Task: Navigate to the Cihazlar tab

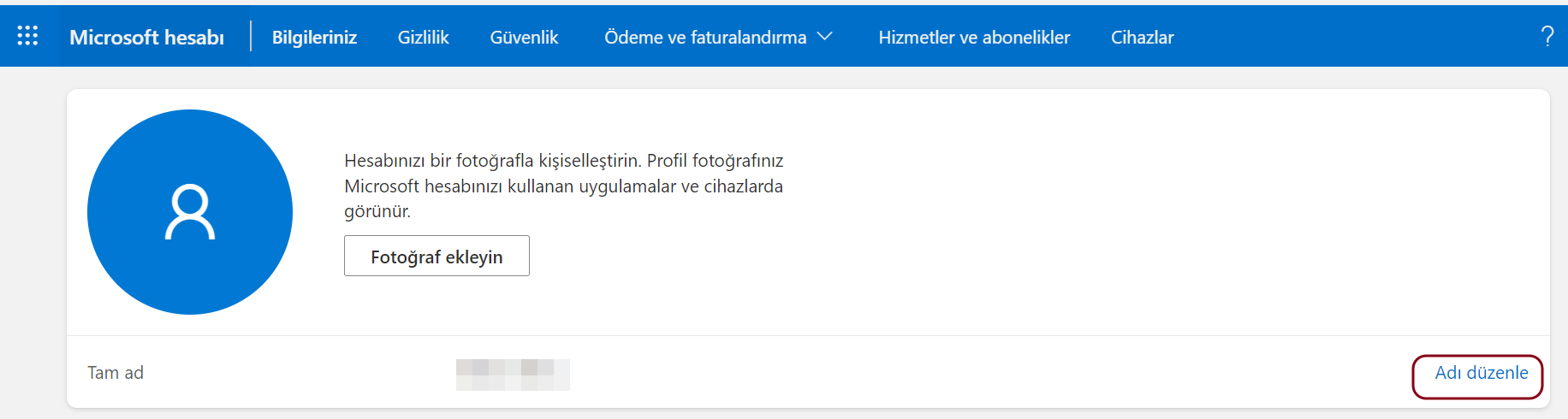Action: [1142, 37]
